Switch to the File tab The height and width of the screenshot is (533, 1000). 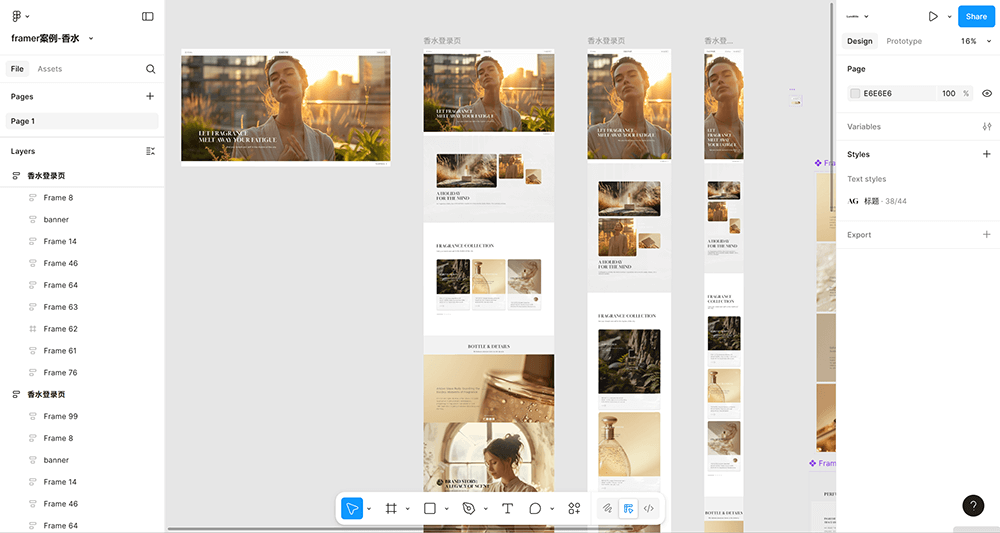(x=17, y=69)
